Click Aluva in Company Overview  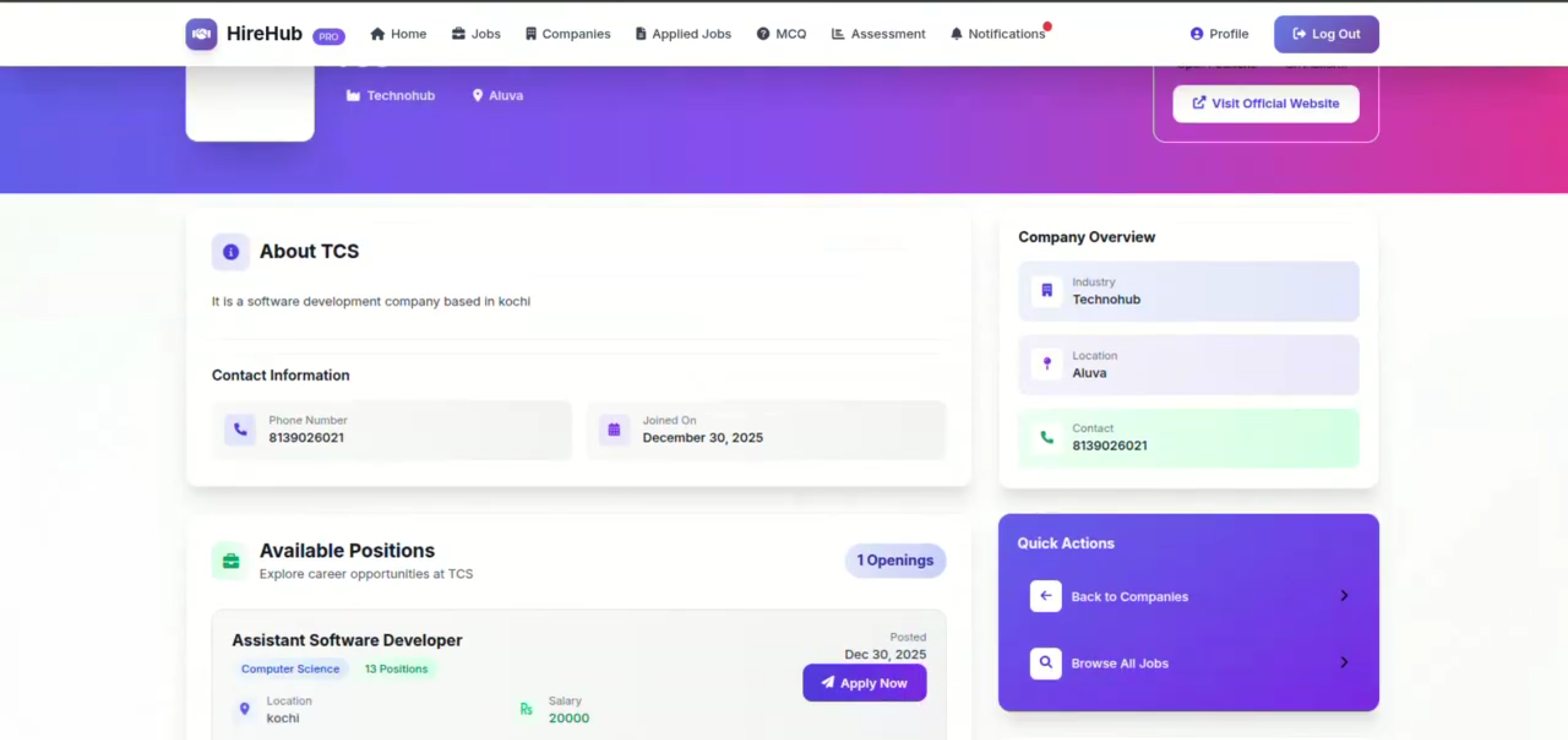(x=1089, y=373)
